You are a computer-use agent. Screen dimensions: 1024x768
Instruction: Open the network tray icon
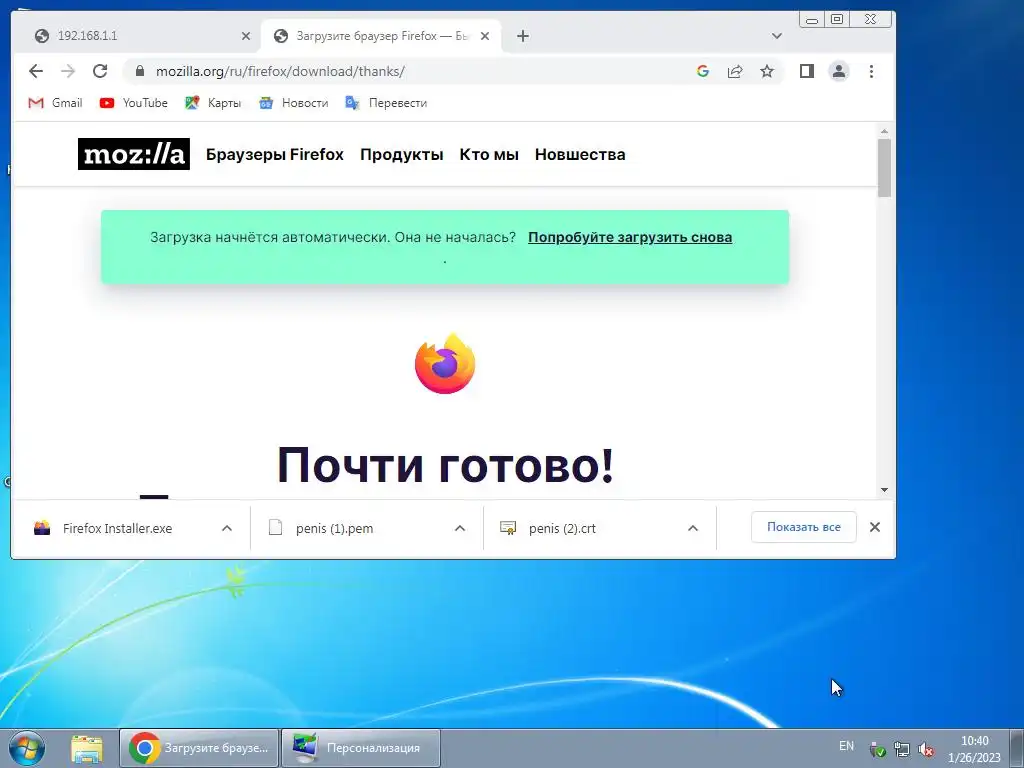(x=902, y=750)
